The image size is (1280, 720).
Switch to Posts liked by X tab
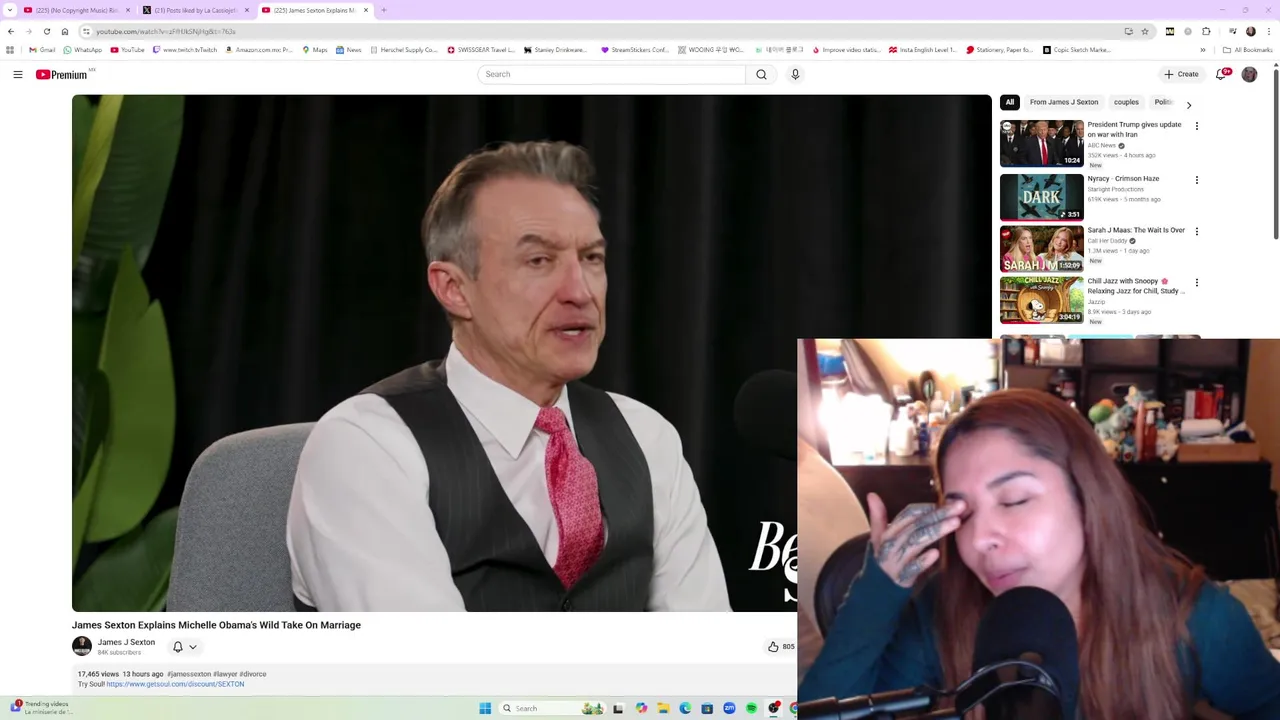(196, 10)
